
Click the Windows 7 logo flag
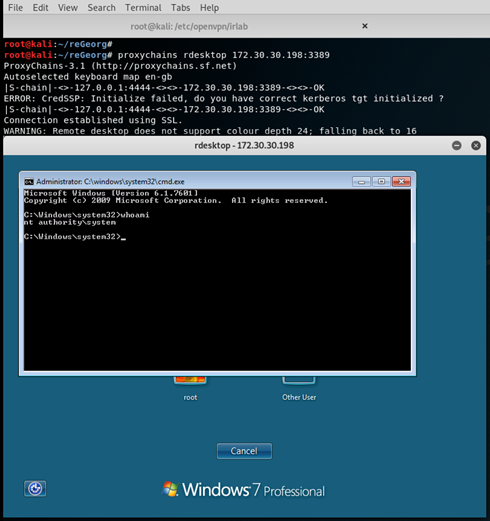pos(170,489)
